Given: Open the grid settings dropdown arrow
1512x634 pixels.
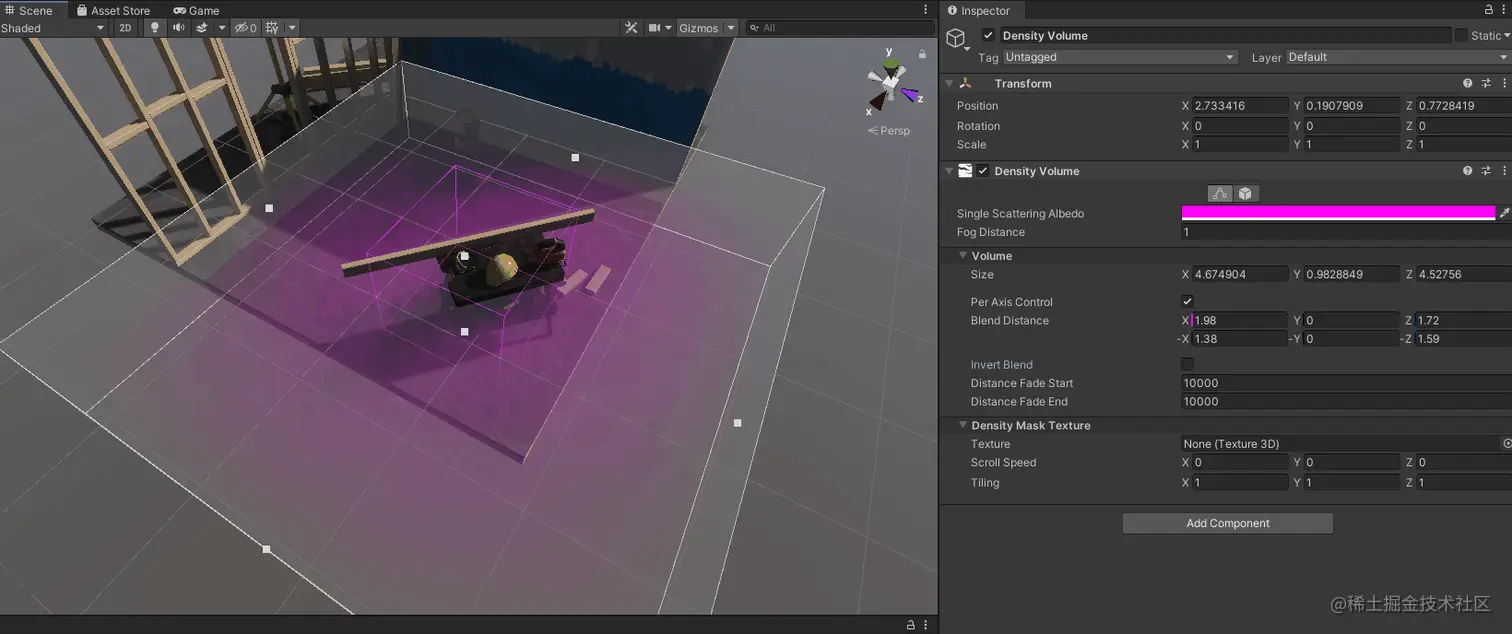Looking at the screenshot, I should 292,28.
